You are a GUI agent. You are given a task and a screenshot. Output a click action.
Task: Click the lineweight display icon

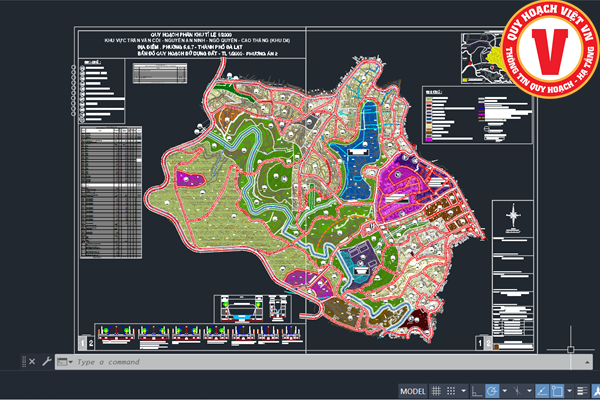581,391
